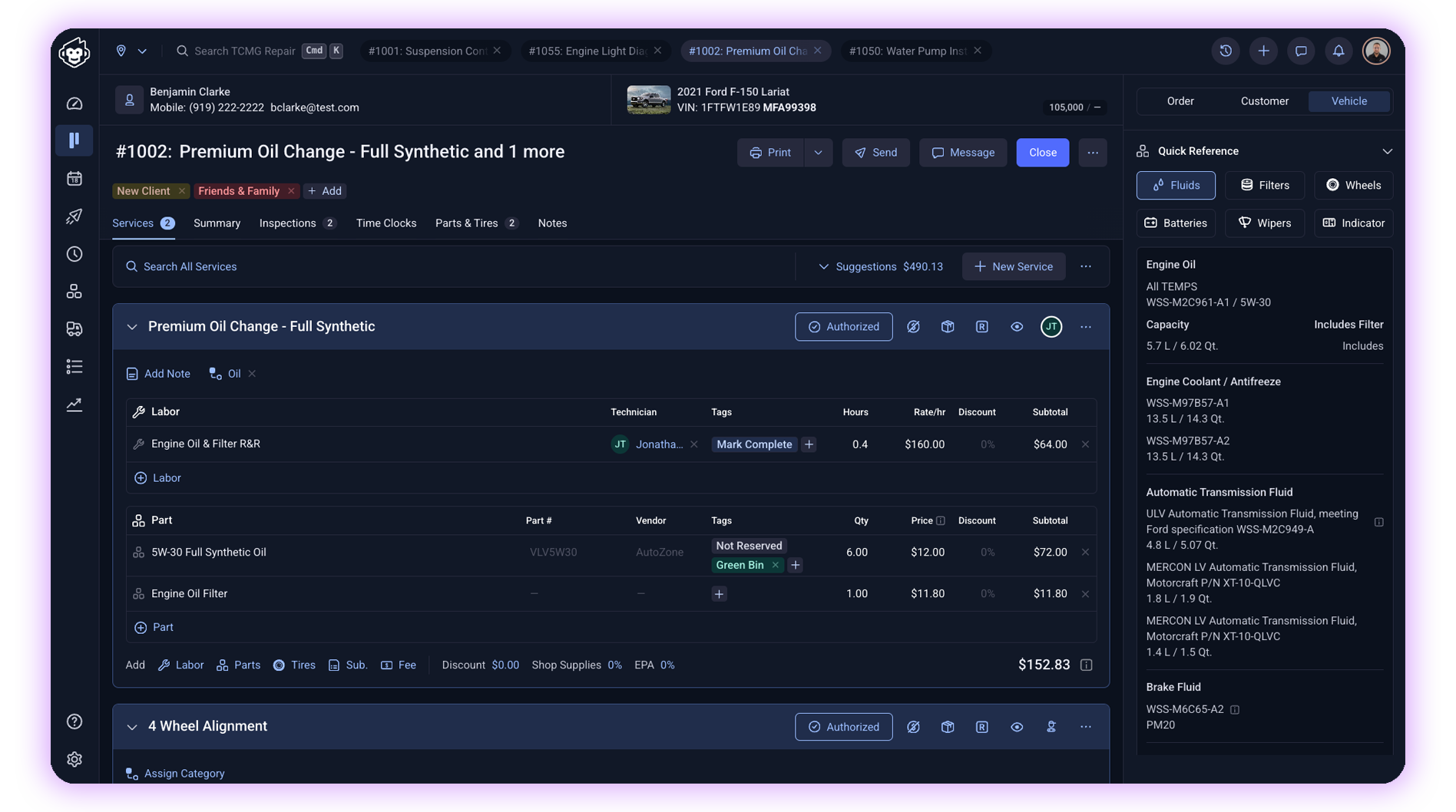Open the dashboard gauge icon in sidebar
The image size is (1456, 812).
pos(74,104)
